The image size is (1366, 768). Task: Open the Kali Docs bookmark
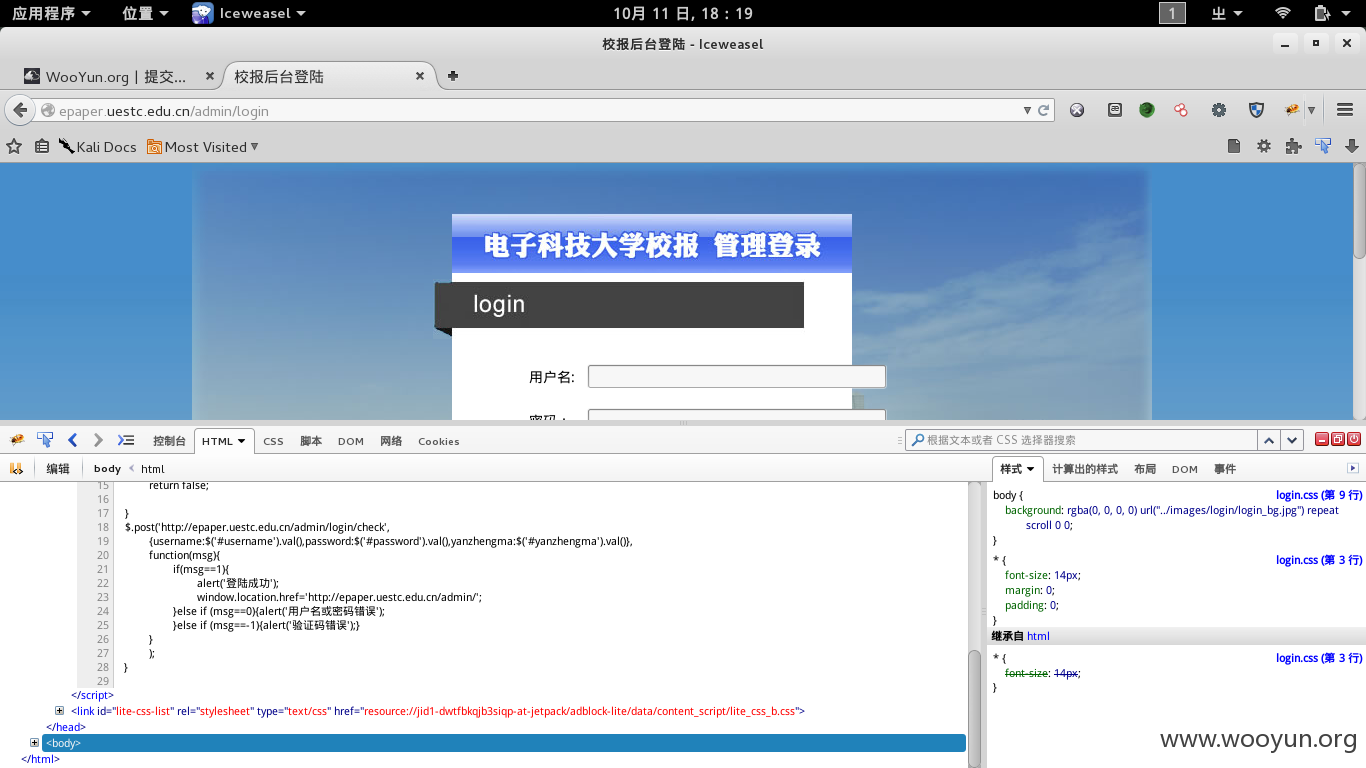pyautogui.click(x=97, y=146)
